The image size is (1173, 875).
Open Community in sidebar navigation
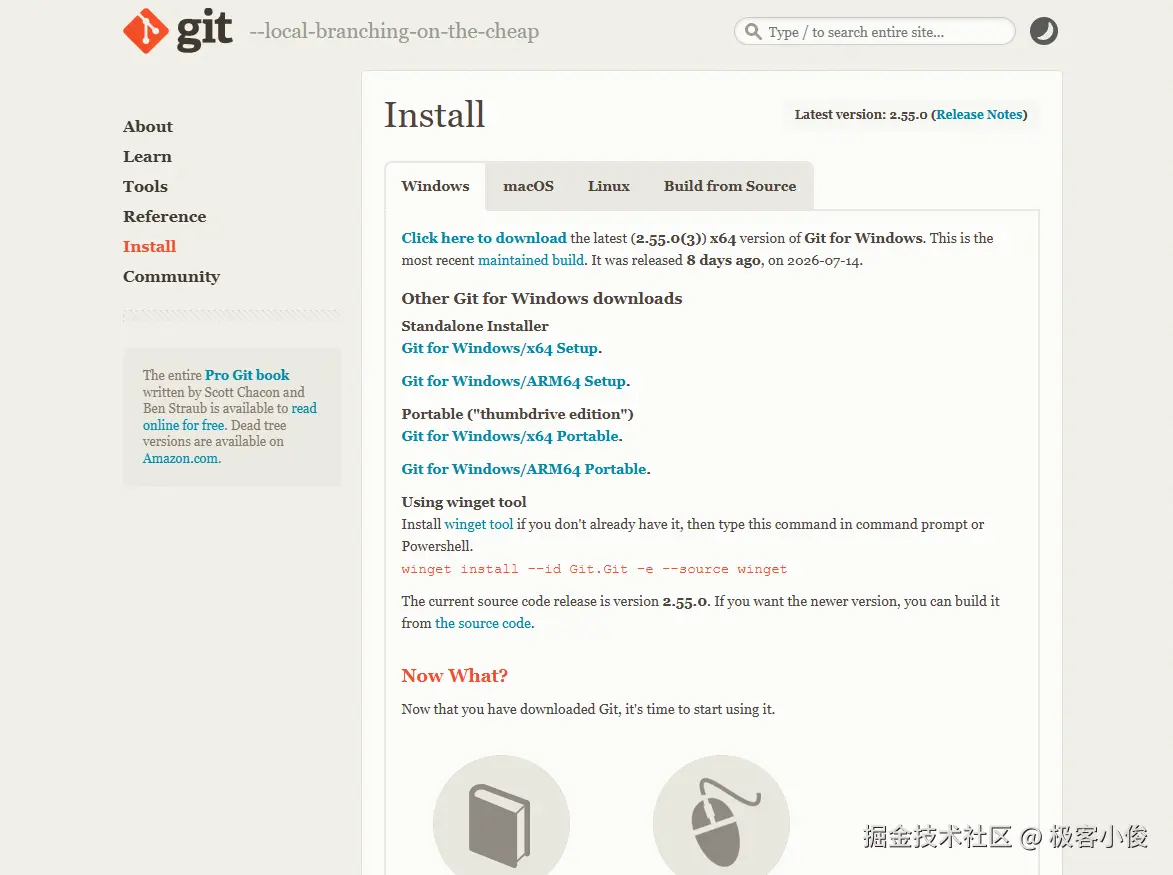[171, 277]
